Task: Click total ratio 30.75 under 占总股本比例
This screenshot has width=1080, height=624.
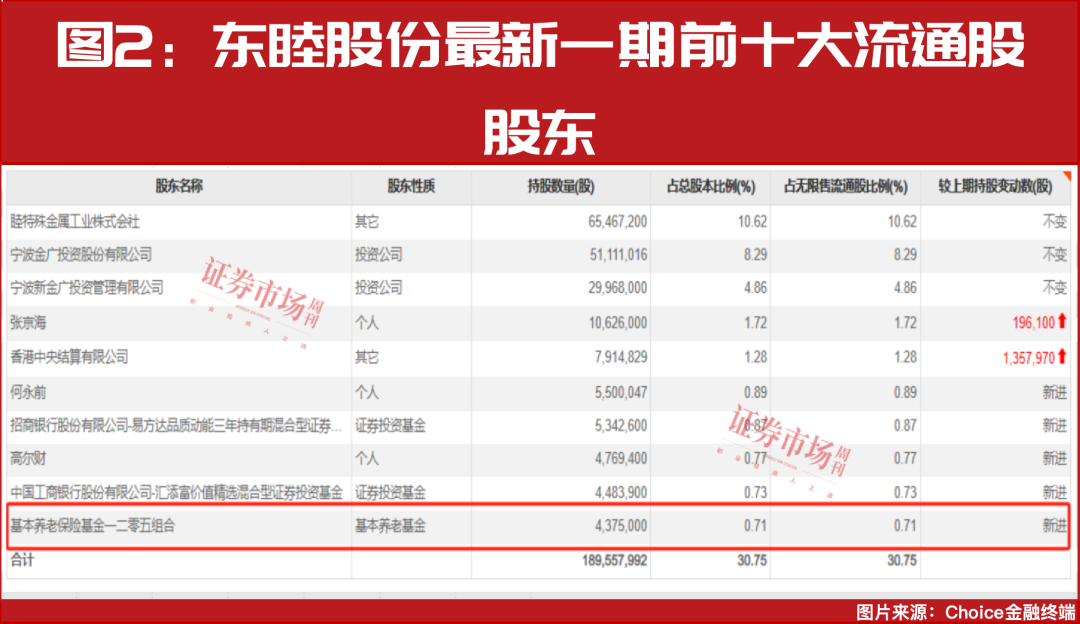Action: [751, 561]
